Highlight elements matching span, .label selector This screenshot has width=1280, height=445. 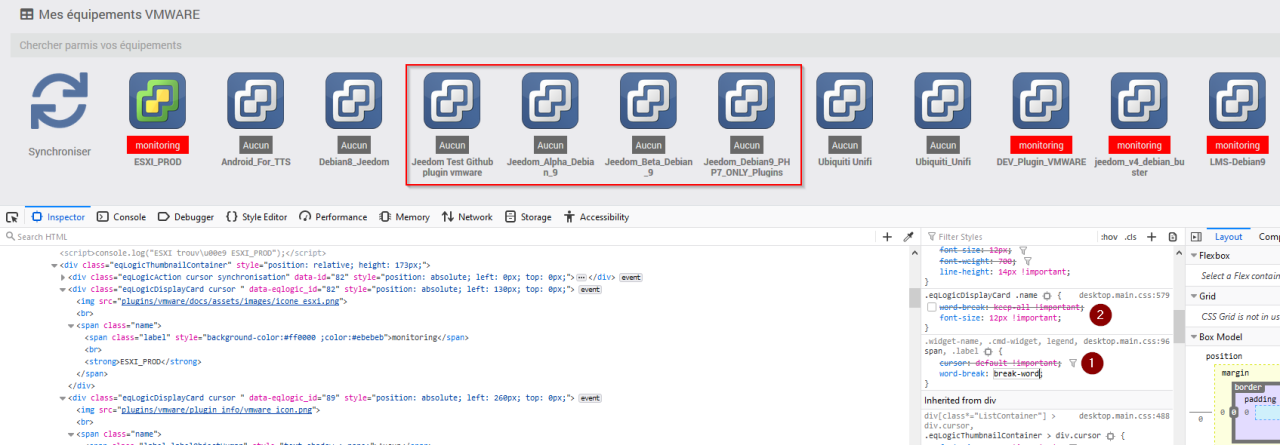point(987,352)
